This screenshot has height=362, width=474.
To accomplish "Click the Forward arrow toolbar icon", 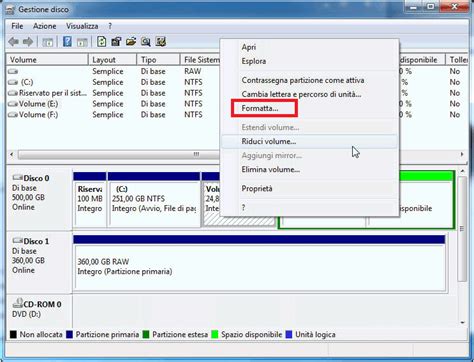I will (28, 42).
